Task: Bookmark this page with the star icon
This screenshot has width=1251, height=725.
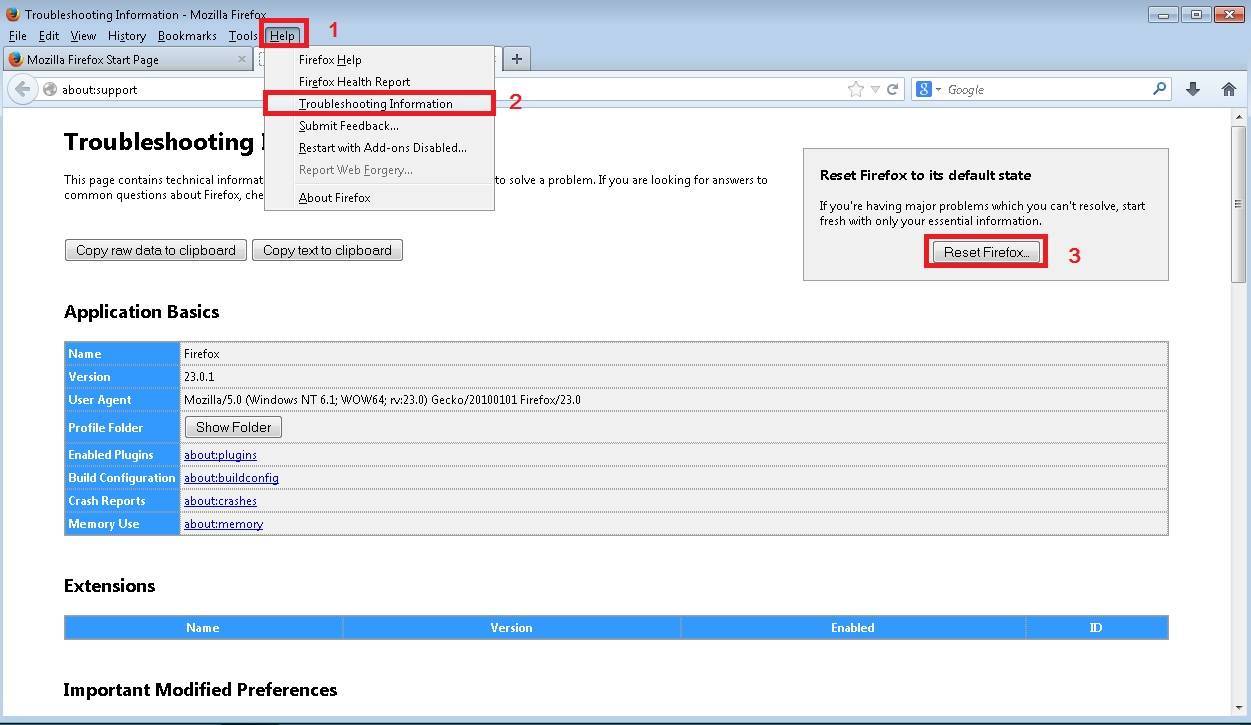Action: pyautogui.click(x=855, y=89)
